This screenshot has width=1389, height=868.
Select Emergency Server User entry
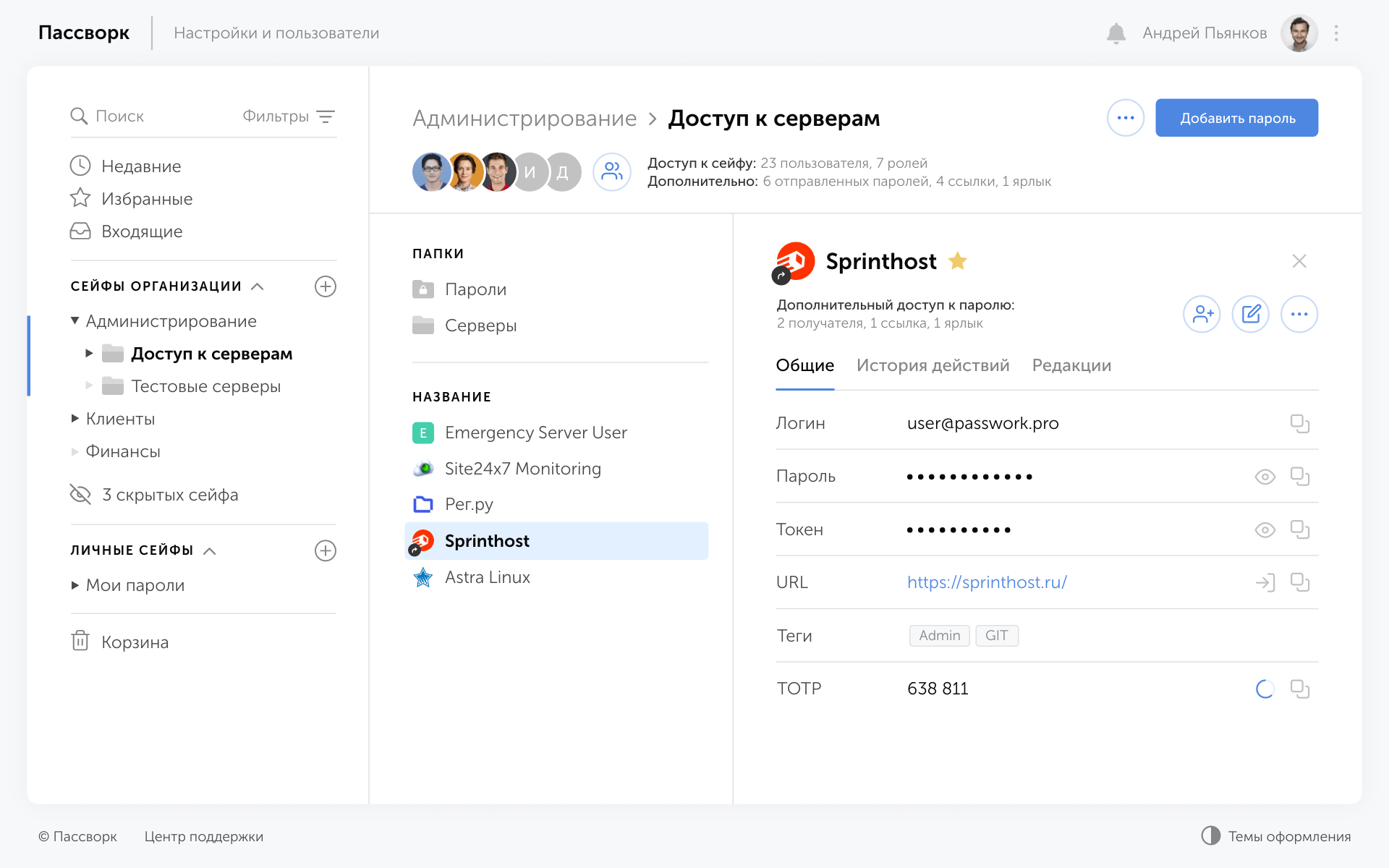click(519, 433)
